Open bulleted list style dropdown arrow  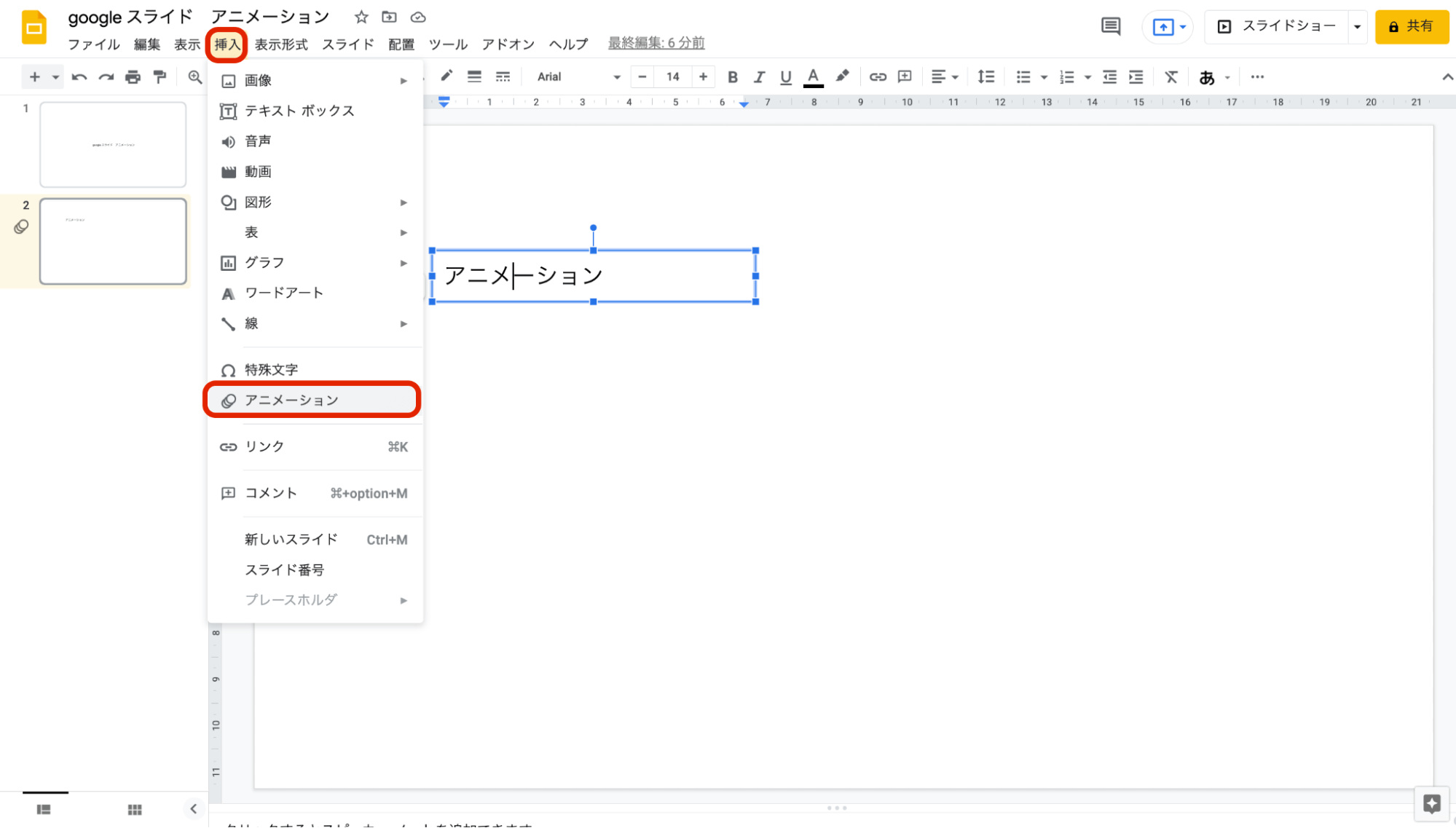1044,77
